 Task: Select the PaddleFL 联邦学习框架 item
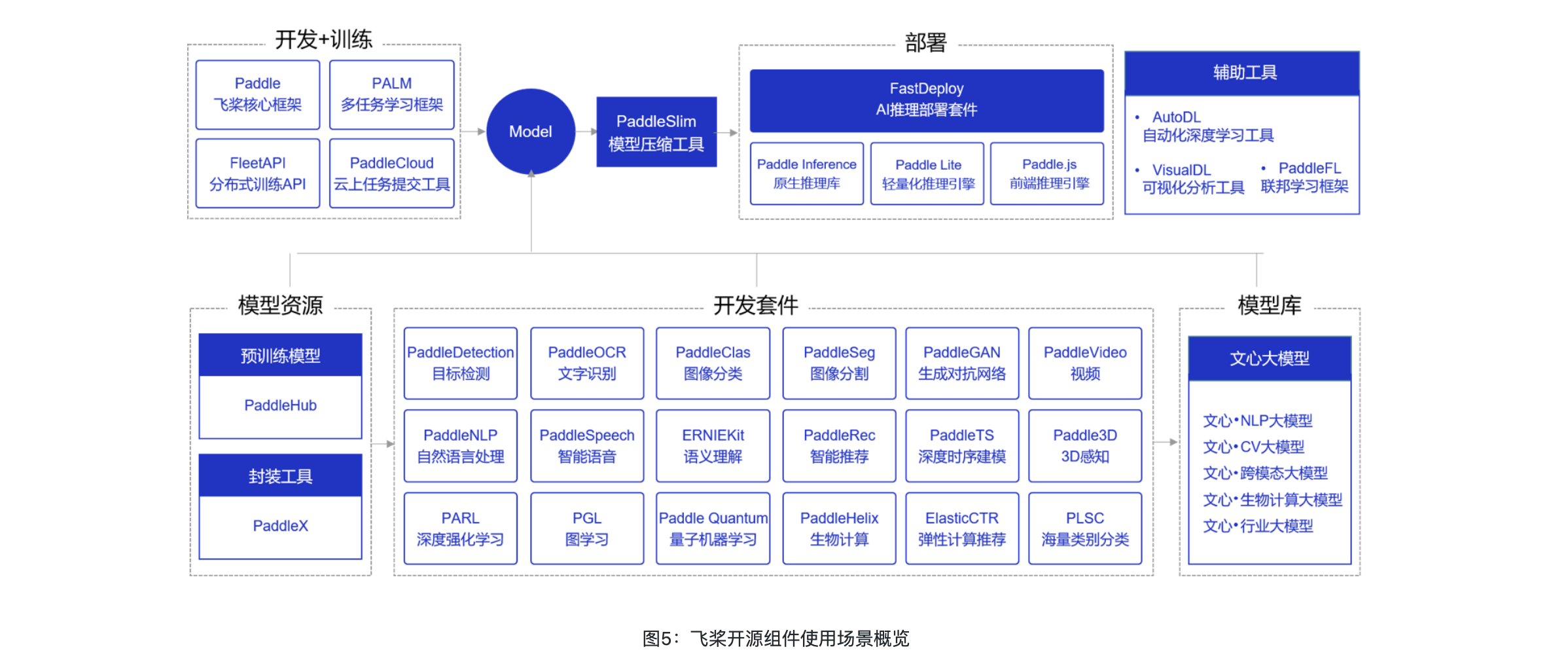click(x=1304, y=177)
